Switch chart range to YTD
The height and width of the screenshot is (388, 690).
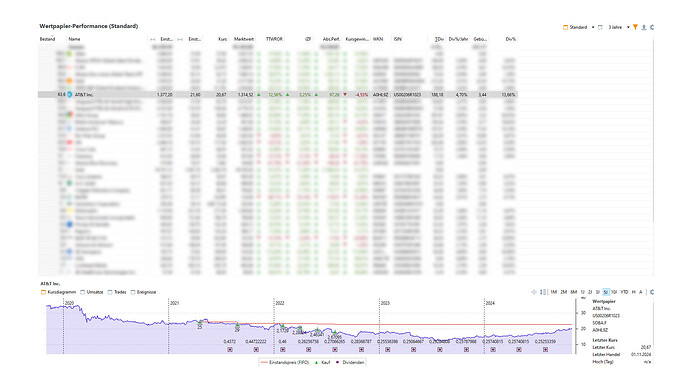pos(624,292)
